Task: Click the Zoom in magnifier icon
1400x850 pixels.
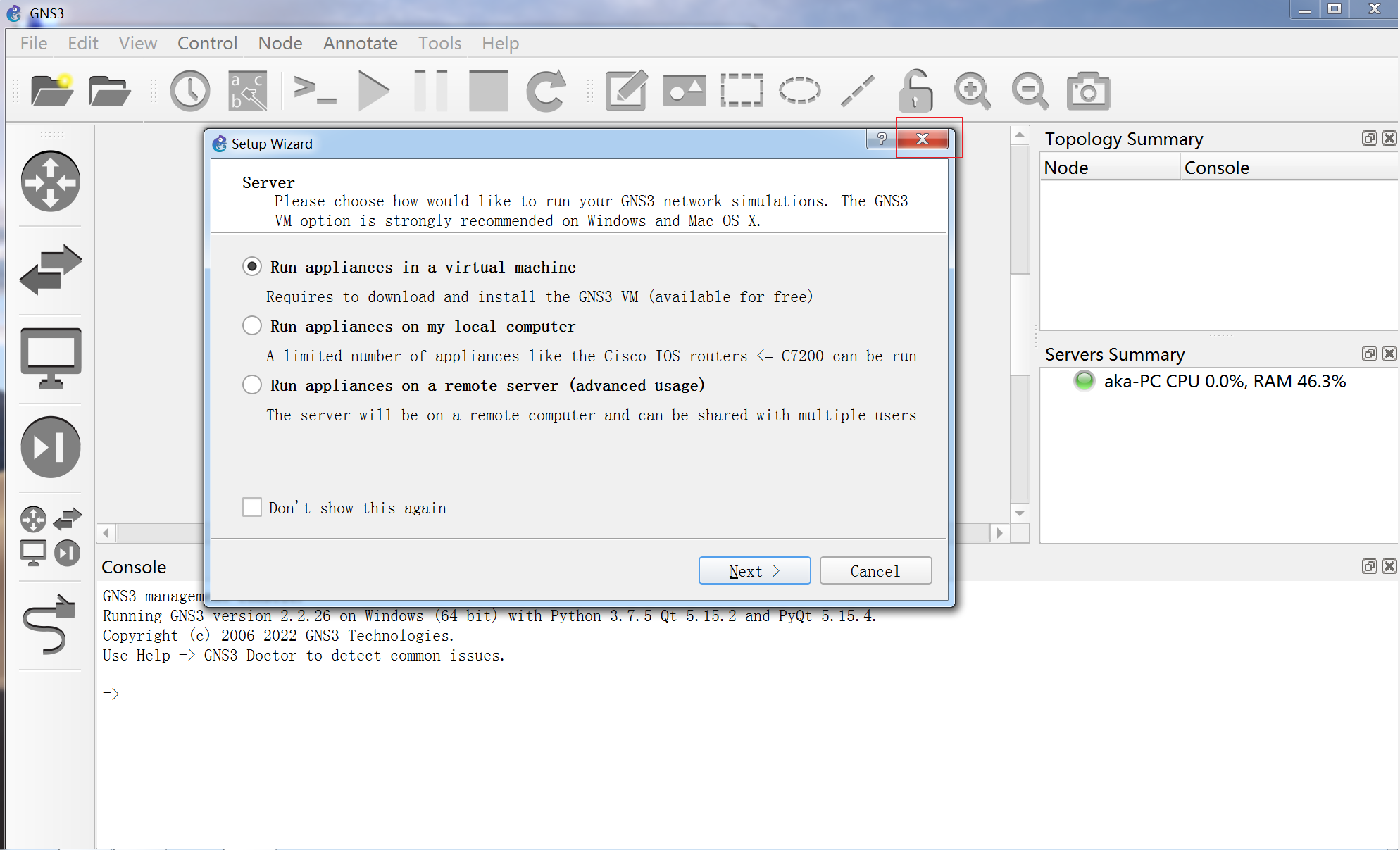Action: tap(973, 91)
